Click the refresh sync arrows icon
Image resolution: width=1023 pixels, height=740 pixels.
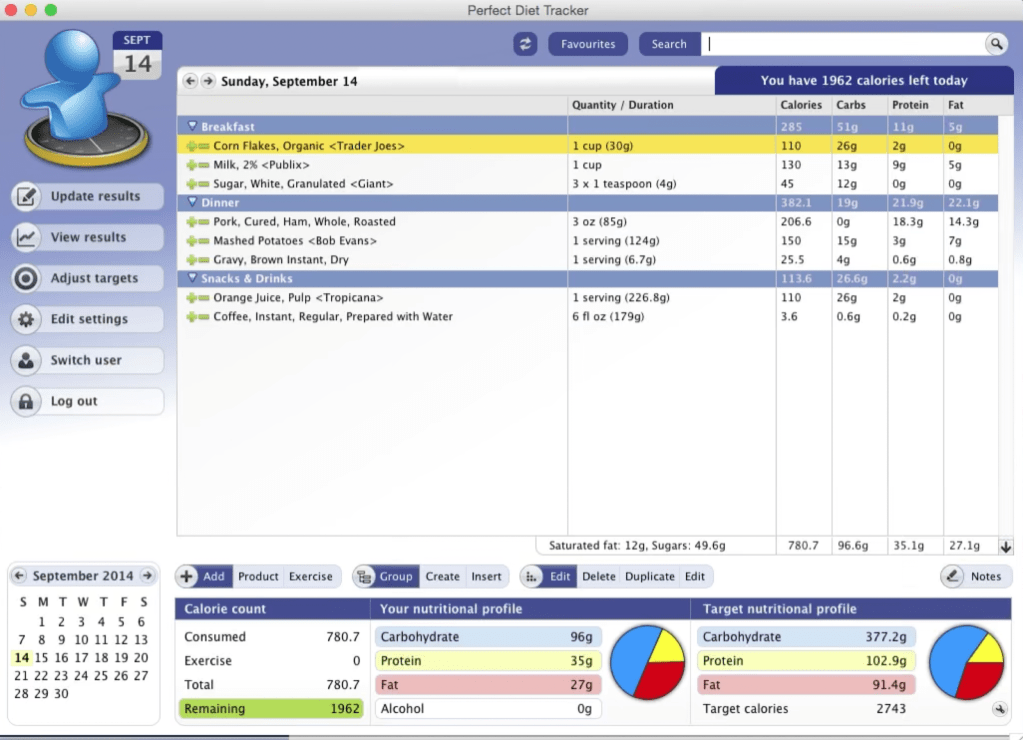525,44
